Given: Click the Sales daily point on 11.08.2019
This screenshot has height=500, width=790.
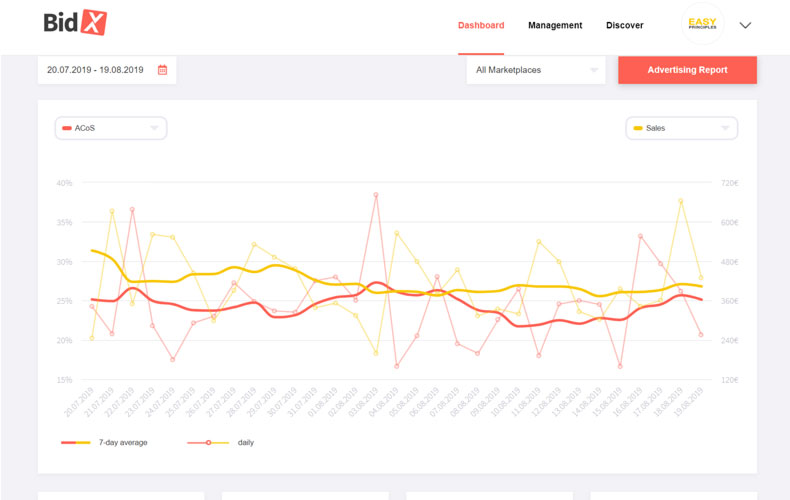Looking at the screenshot, I should click(x=539, y=242).
